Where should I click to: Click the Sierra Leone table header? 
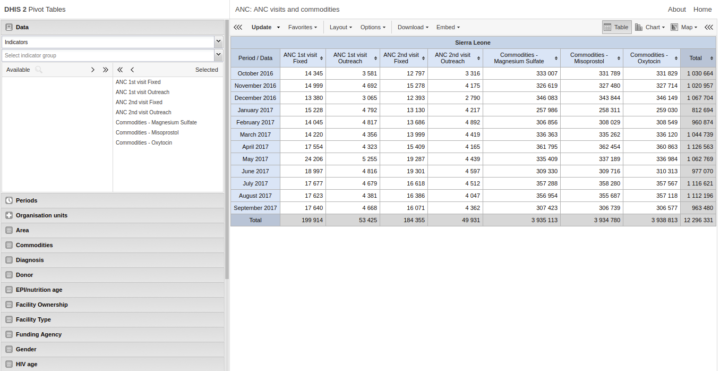tap(473, 43)
